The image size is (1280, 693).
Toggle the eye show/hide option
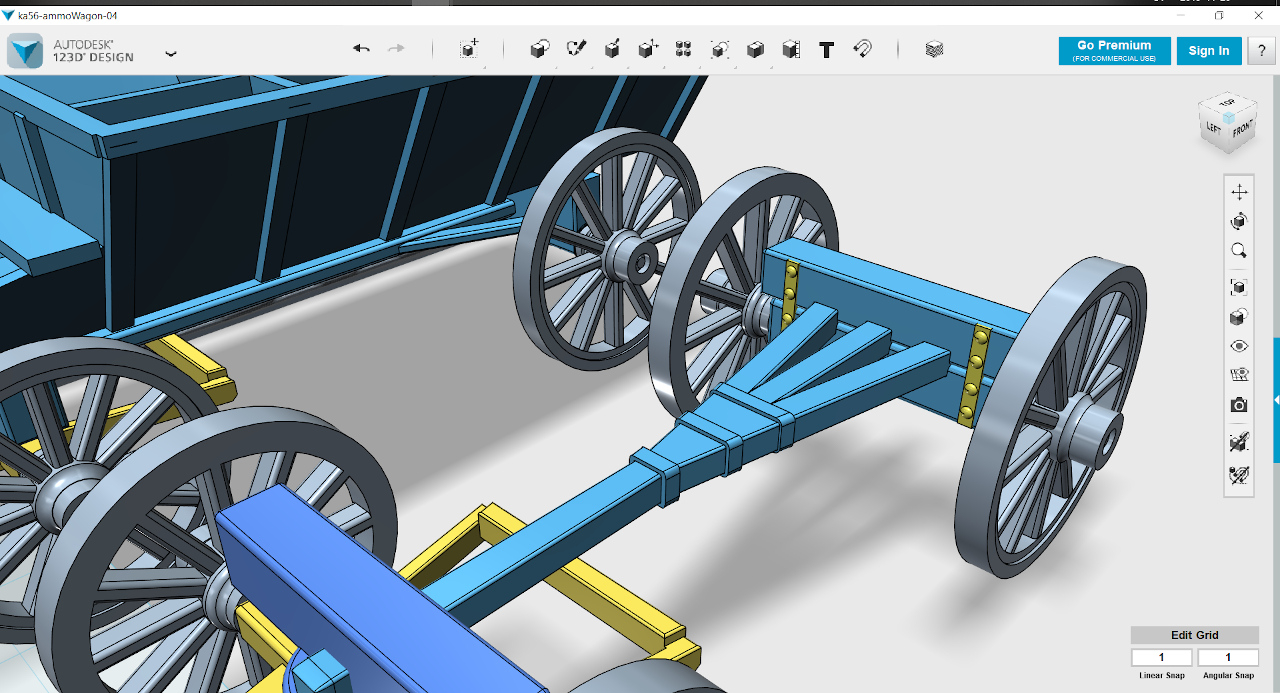pyautogui.click(x=1239, y=346)
